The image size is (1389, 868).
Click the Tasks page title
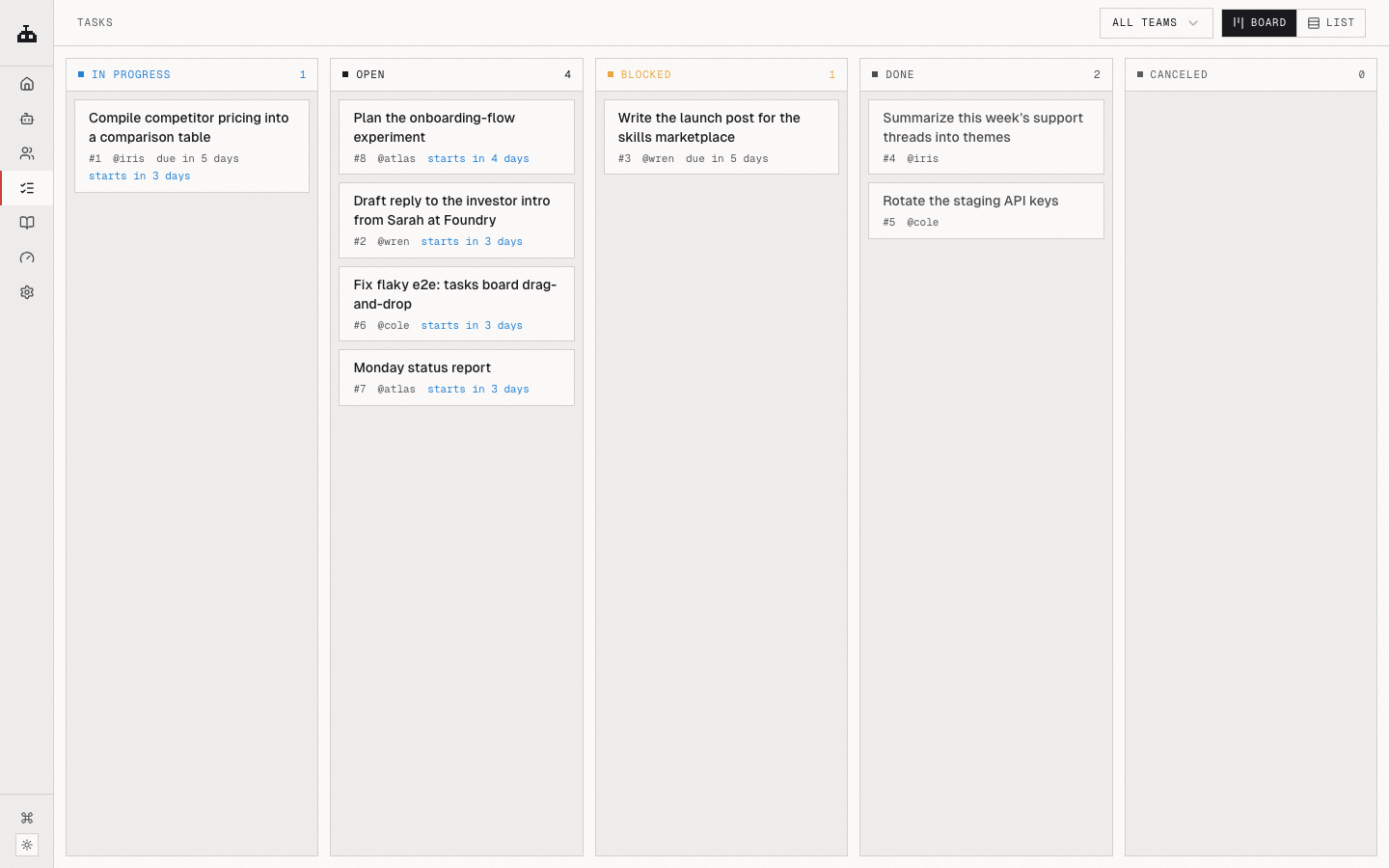95,23
